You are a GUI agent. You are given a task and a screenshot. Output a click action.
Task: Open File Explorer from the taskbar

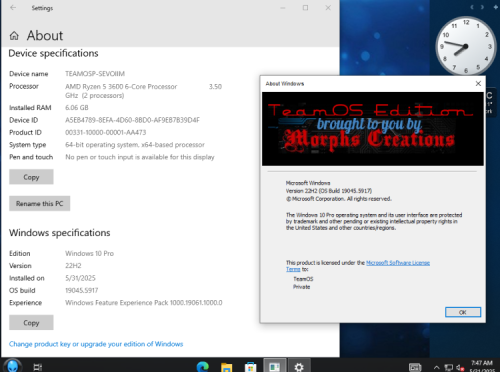pos(227,367)
